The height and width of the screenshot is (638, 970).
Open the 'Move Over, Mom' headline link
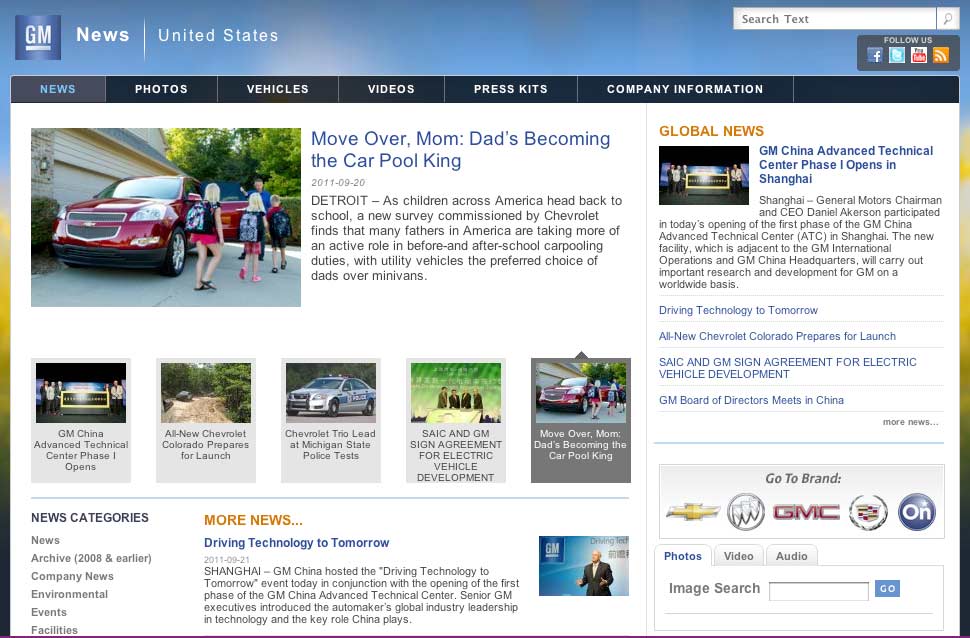[x=460, y=150]
